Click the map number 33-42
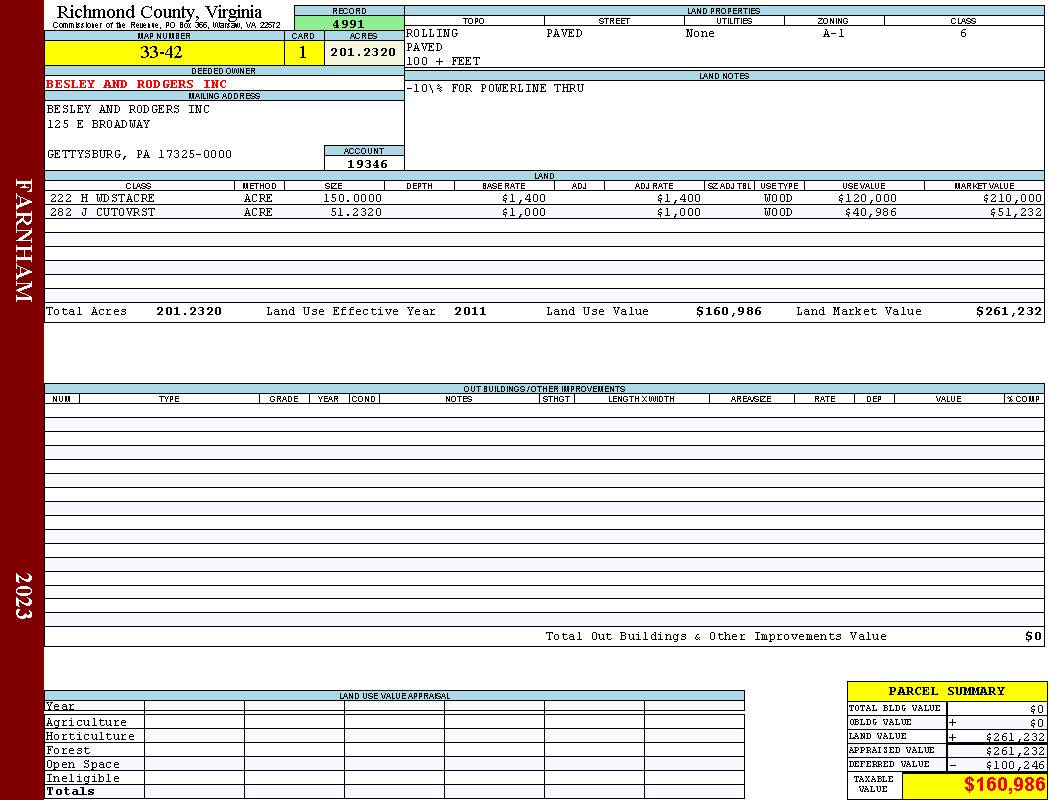This screenshot has height=800, width=1050. point(161,53)
